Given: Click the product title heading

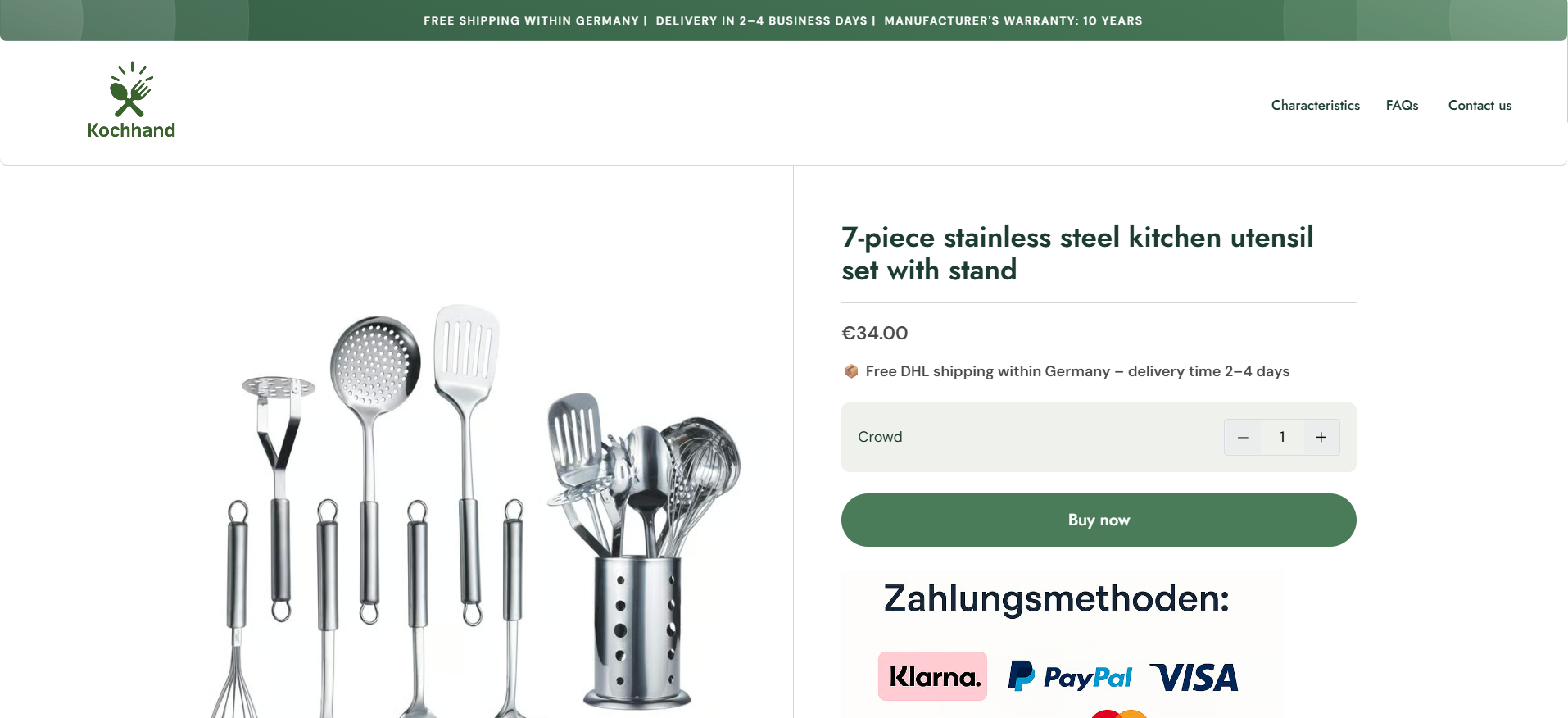Looking at the screenshot, I should click(1077, 252).
